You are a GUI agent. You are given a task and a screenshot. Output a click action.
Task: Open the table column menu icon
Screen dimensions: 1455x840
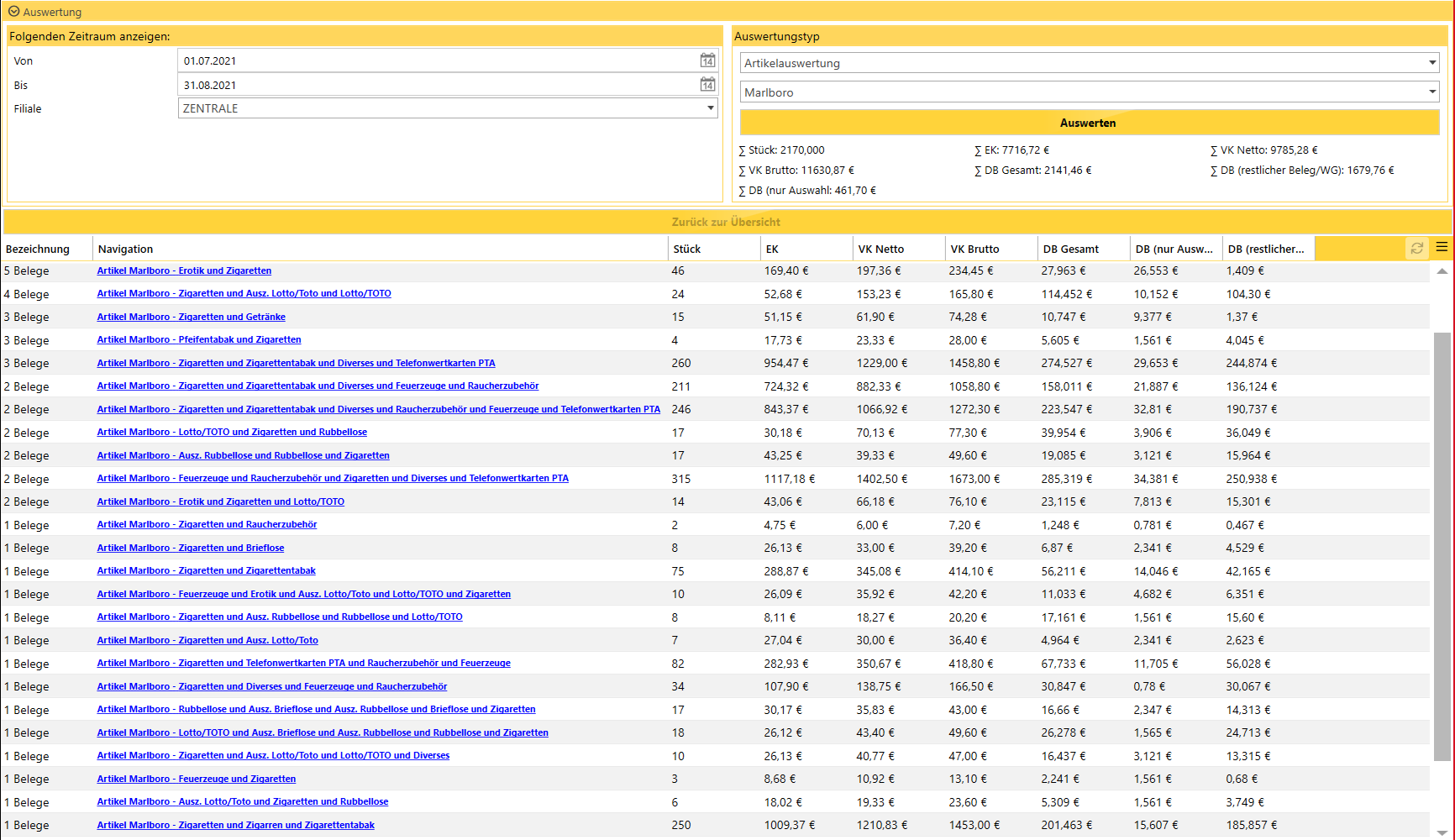(x=1442, y=248)
